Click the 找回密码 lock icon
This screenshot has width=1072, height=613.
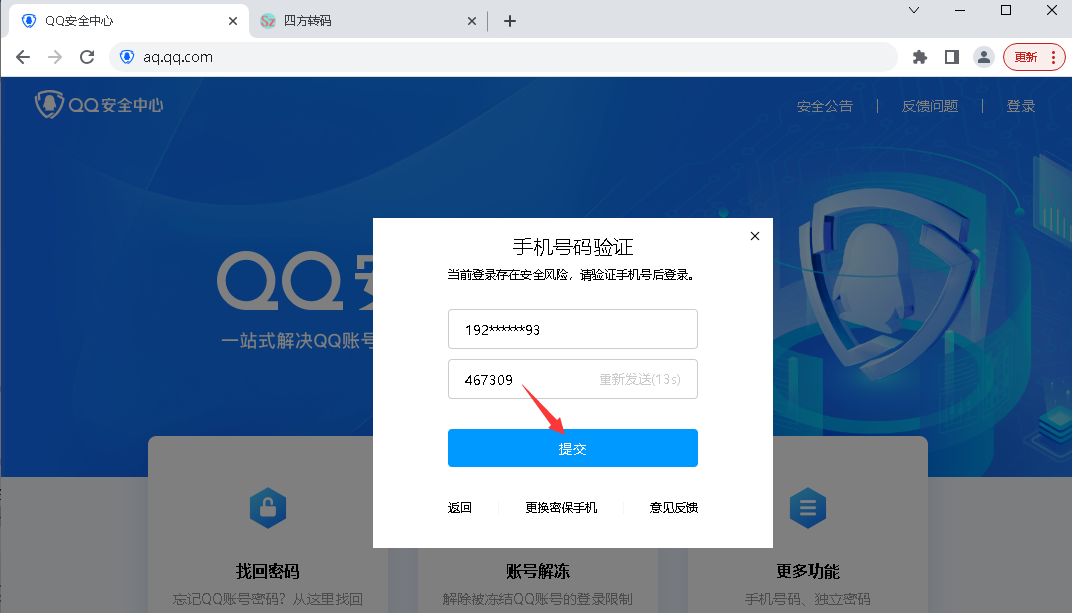(x=267, y=509)
